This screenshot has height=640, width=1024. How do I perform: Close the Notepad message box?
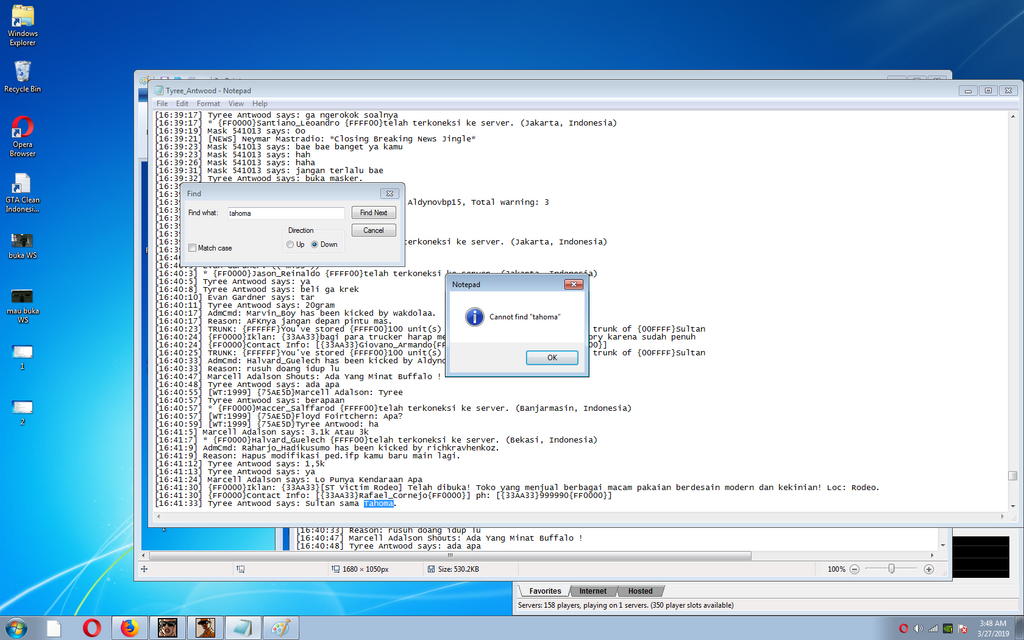(573, 284)
